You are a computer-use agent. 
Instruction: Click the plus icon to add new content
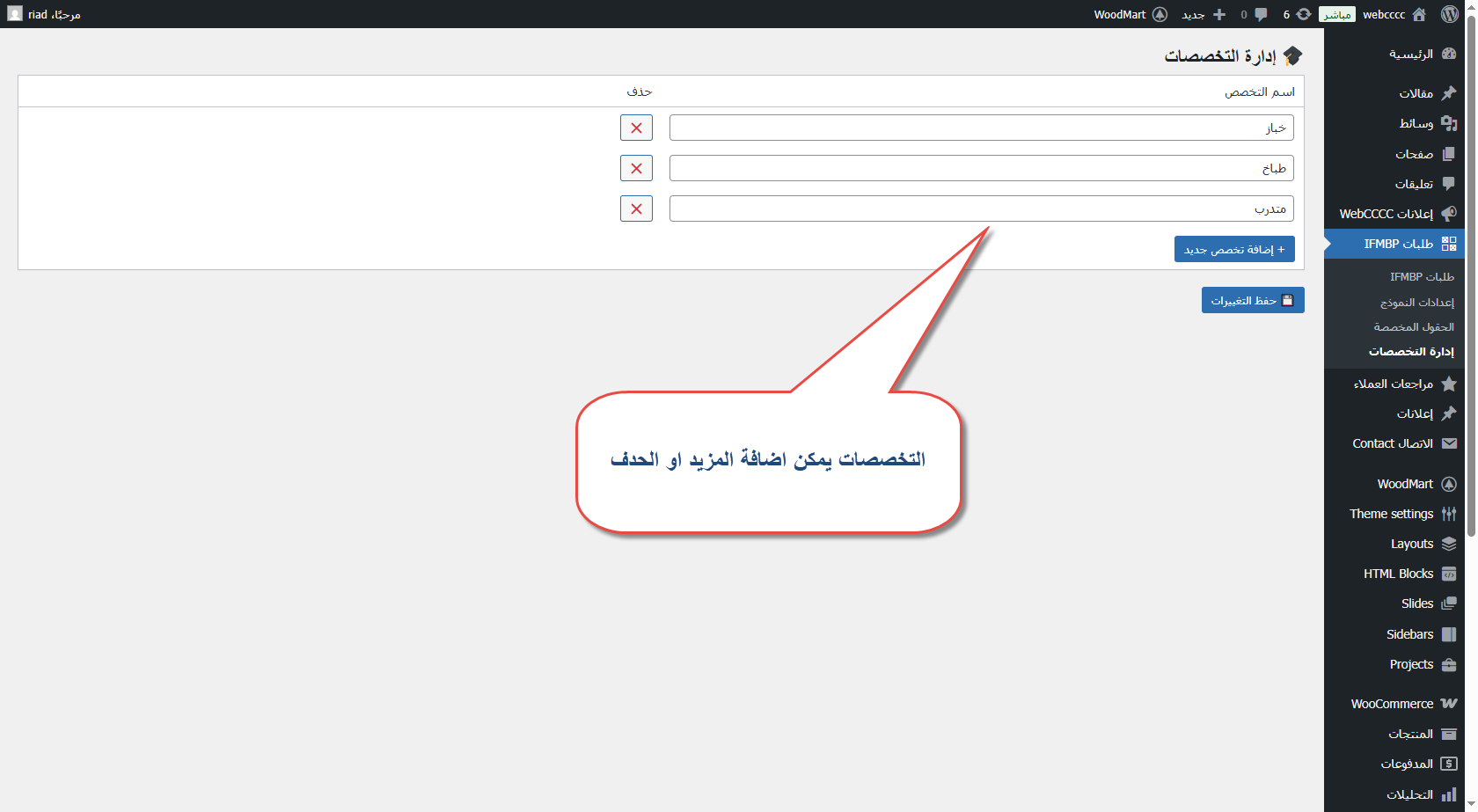[1218, 14]
